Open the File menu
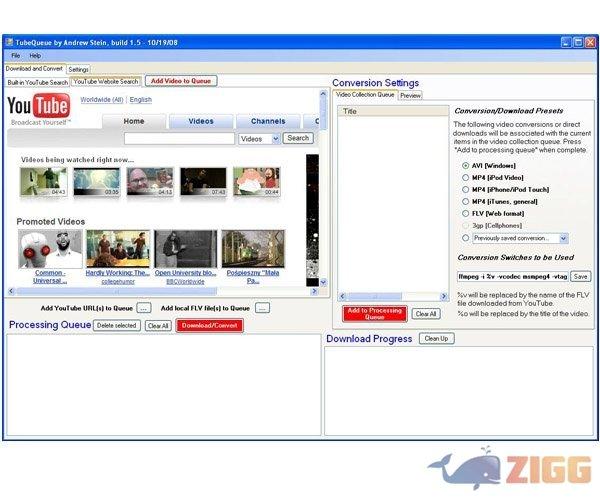This screenshot has height=500, width=600. pos(15,56)
